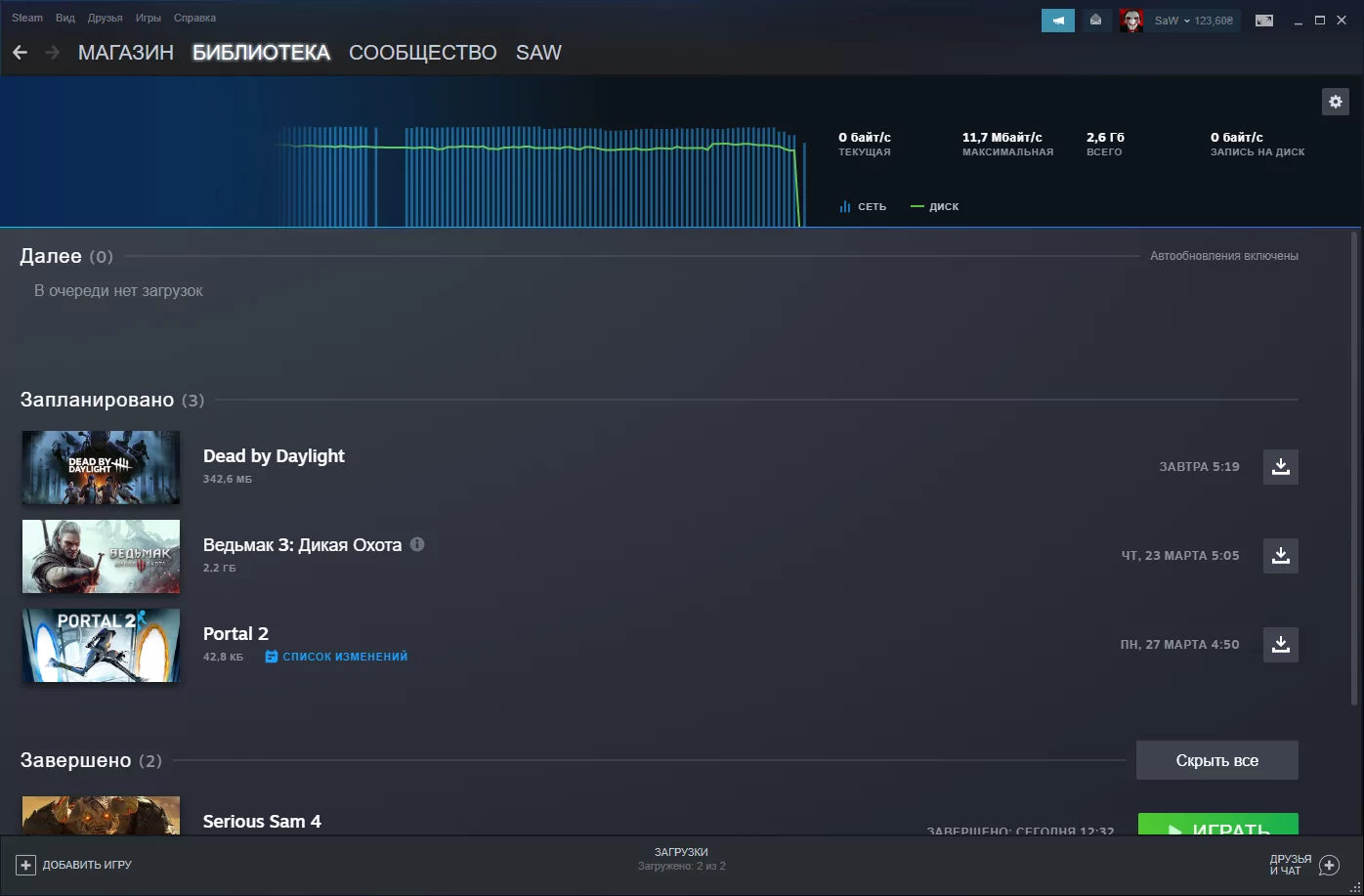The width and height of the screenshot is (1364, 896).
Task: Close the Steam window
Action: coord(1342,21)
